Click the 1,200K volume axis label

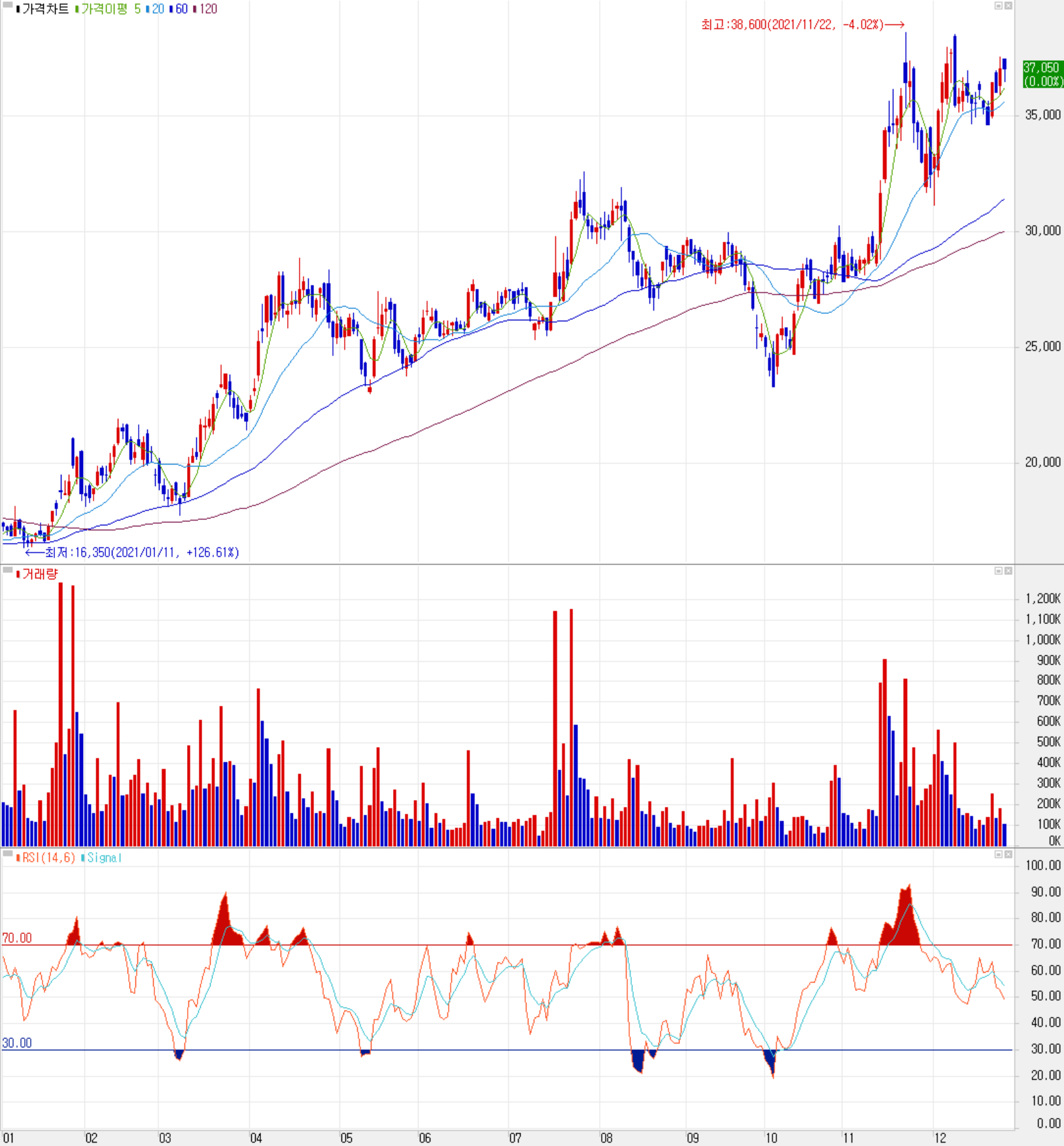point(1042,599)
